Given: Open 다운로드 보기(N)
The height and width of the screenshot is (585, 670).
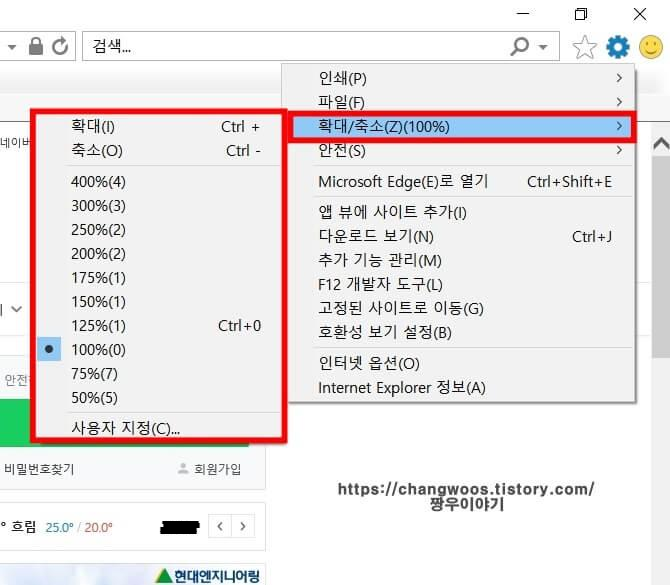Looking at the screenshot, I should pyautogui.click(x=461, y=236).
